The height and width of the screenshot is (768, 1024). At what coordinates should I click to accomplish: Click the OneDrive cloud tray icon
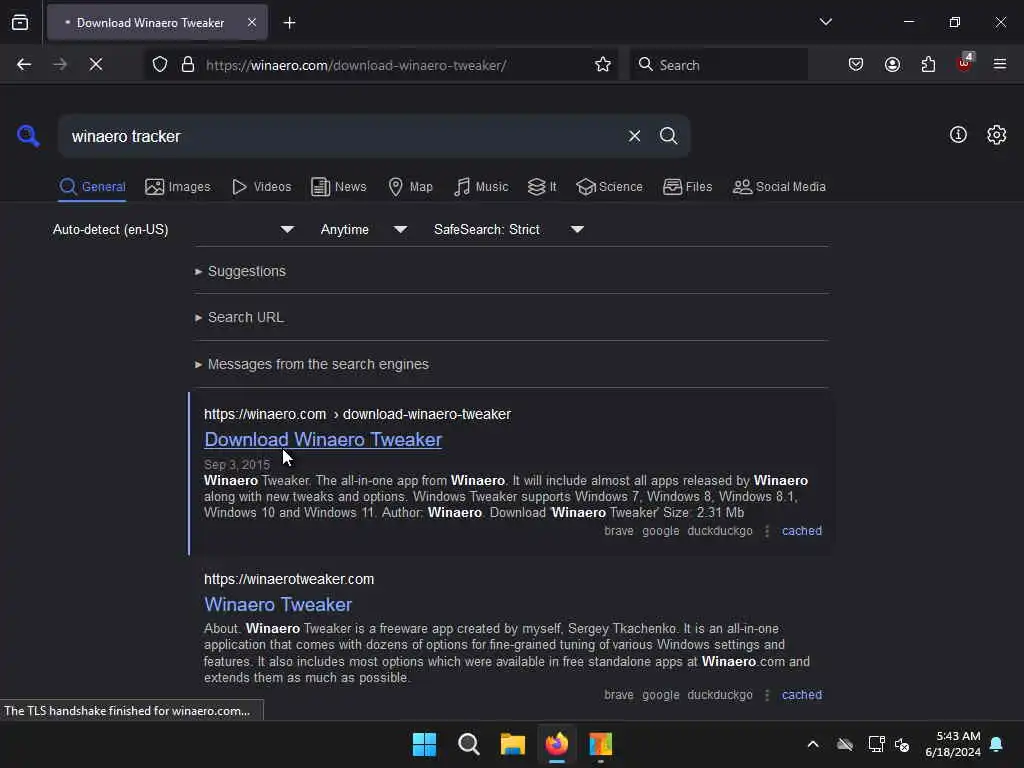[845, 744]
